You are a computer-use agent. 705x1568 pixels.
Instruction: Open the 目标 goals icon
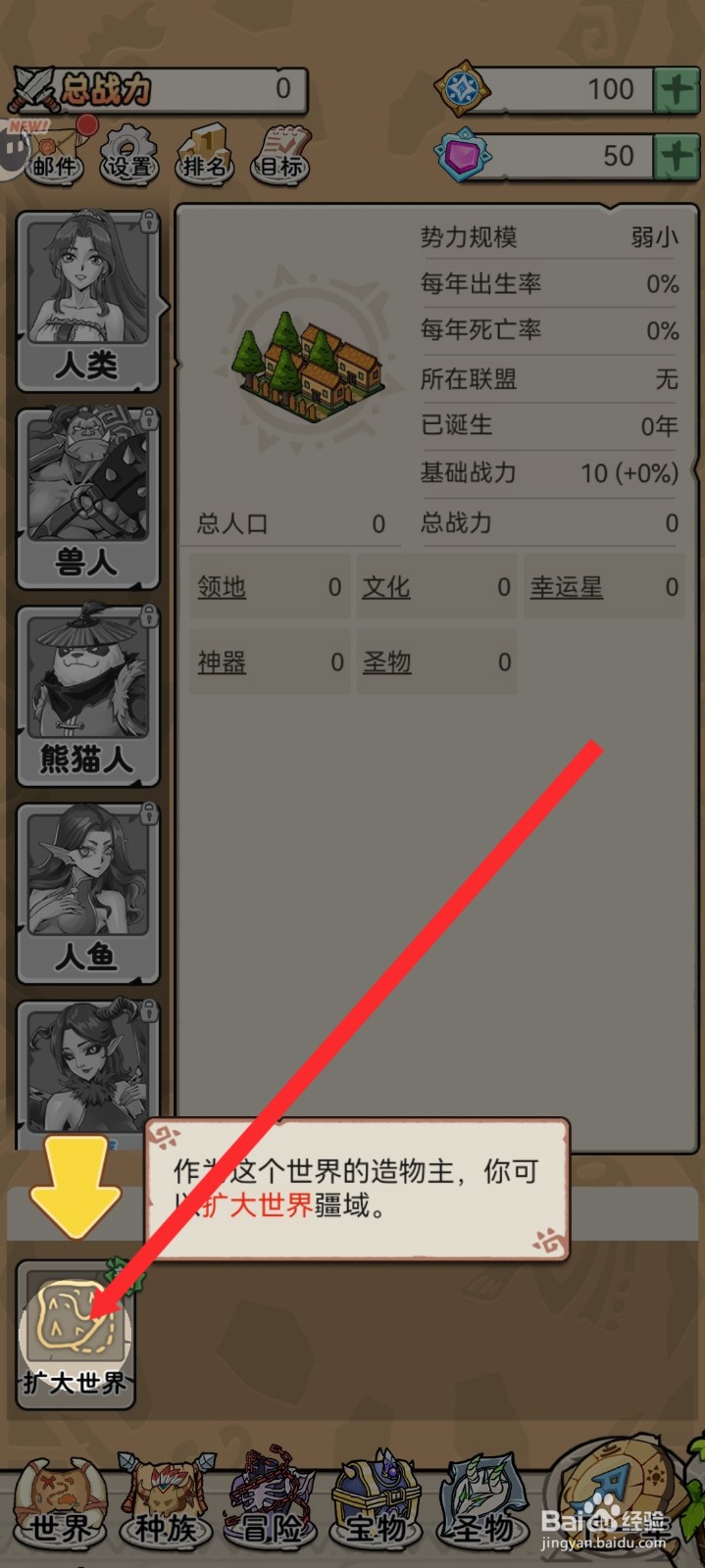[280, 153]
